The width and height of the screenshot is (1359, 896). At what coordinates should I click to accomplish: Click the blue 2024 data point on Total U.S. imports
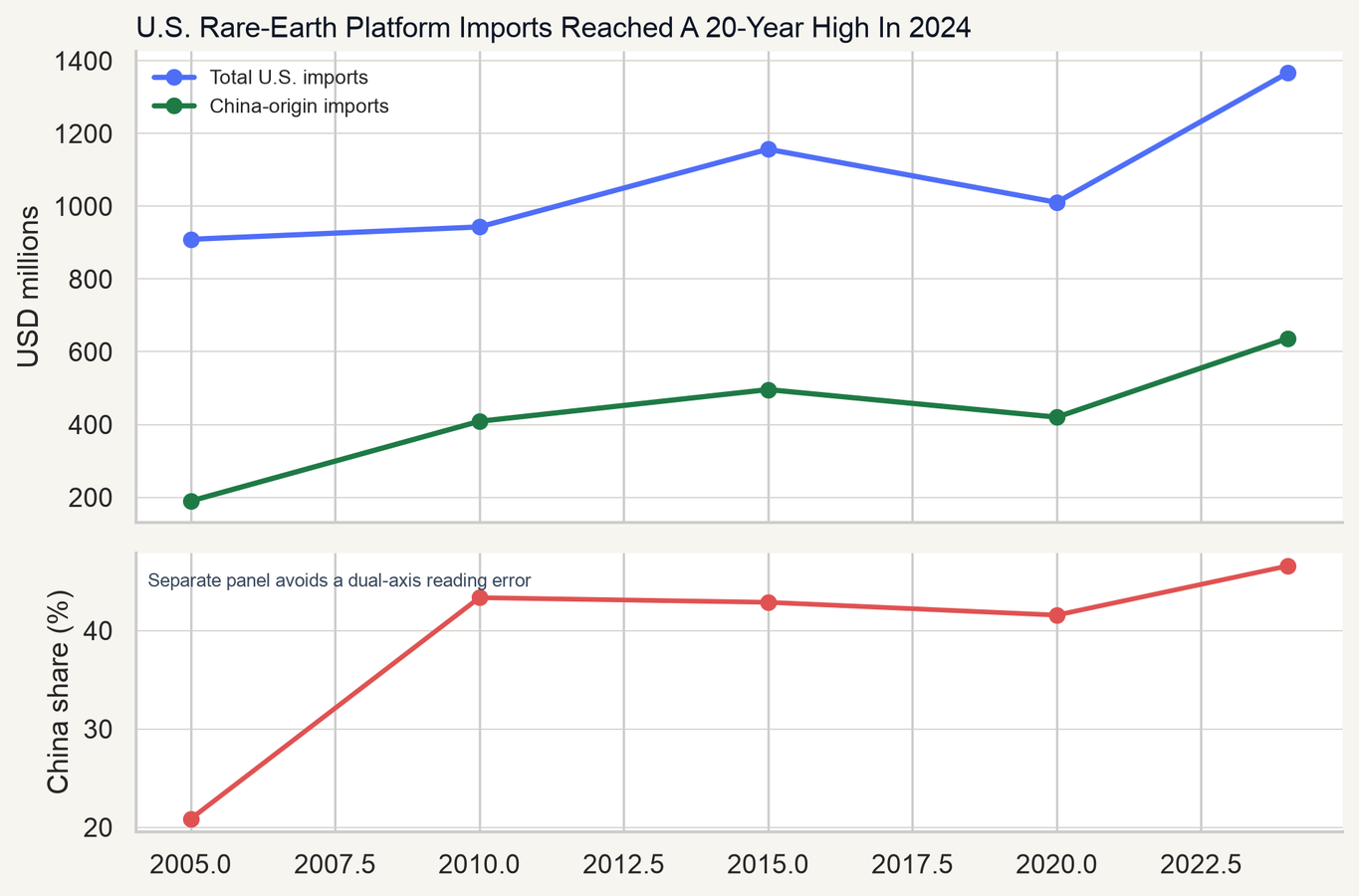(x=1287, y=73)
